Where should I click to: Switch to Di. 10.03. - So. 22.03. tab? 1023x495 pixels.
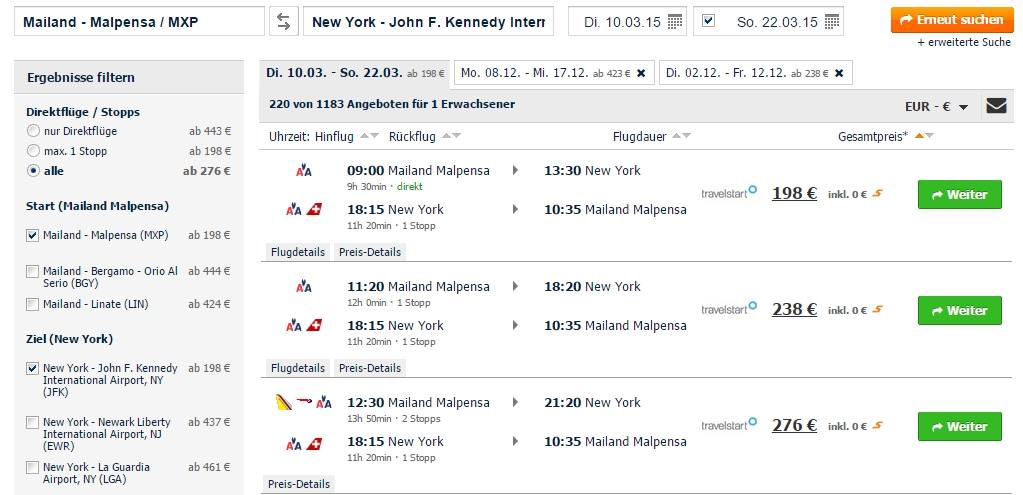(355, 73)
